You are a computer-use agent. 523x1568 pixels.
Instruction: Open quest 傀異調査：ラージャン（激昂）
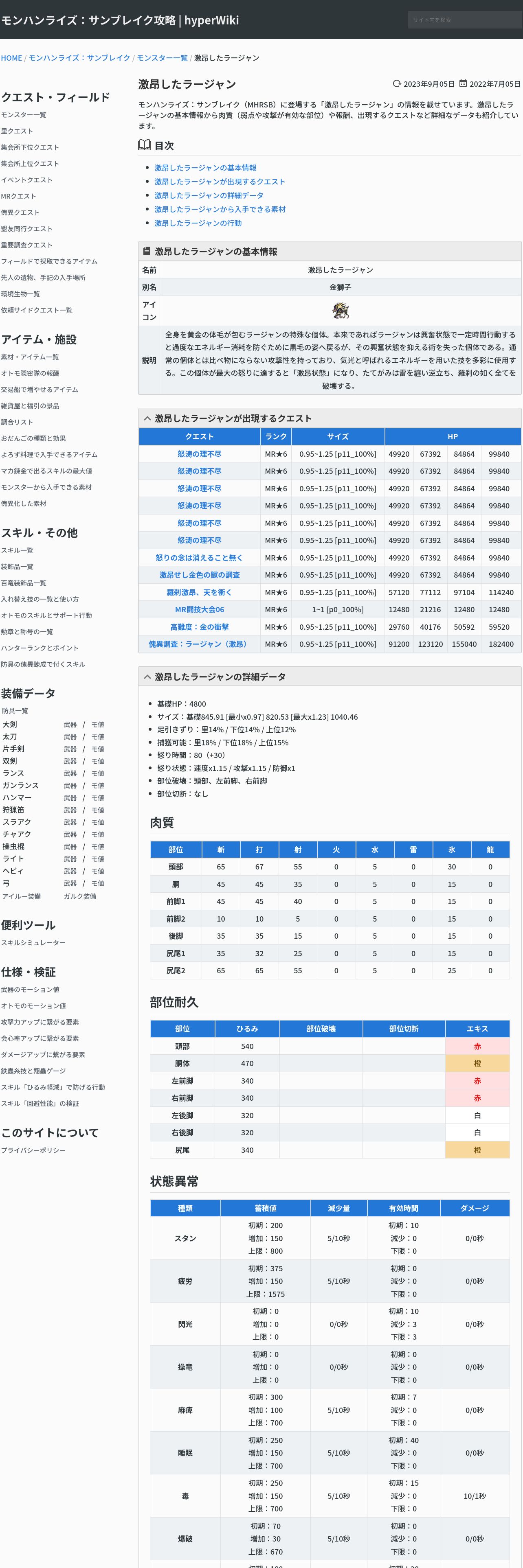coord(199,644)
